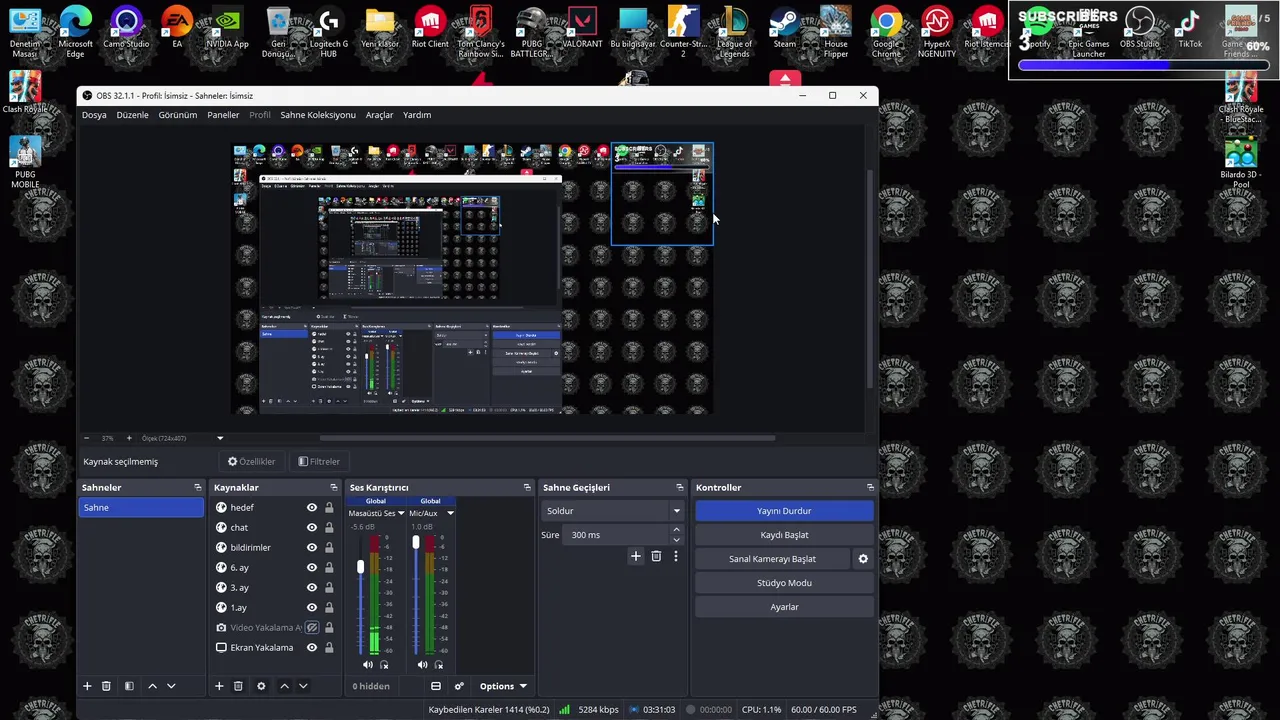Decrease transition duration stepper down
The height and width of the screenshot is (720, 1280).
(676, 540)
